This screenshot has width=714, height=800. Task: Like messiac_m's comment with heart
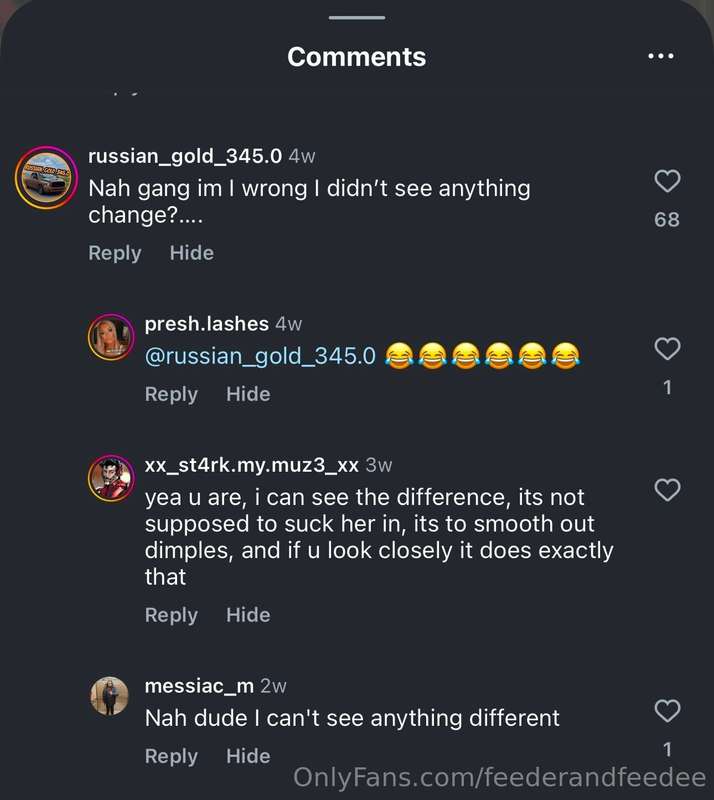(667, 711)
